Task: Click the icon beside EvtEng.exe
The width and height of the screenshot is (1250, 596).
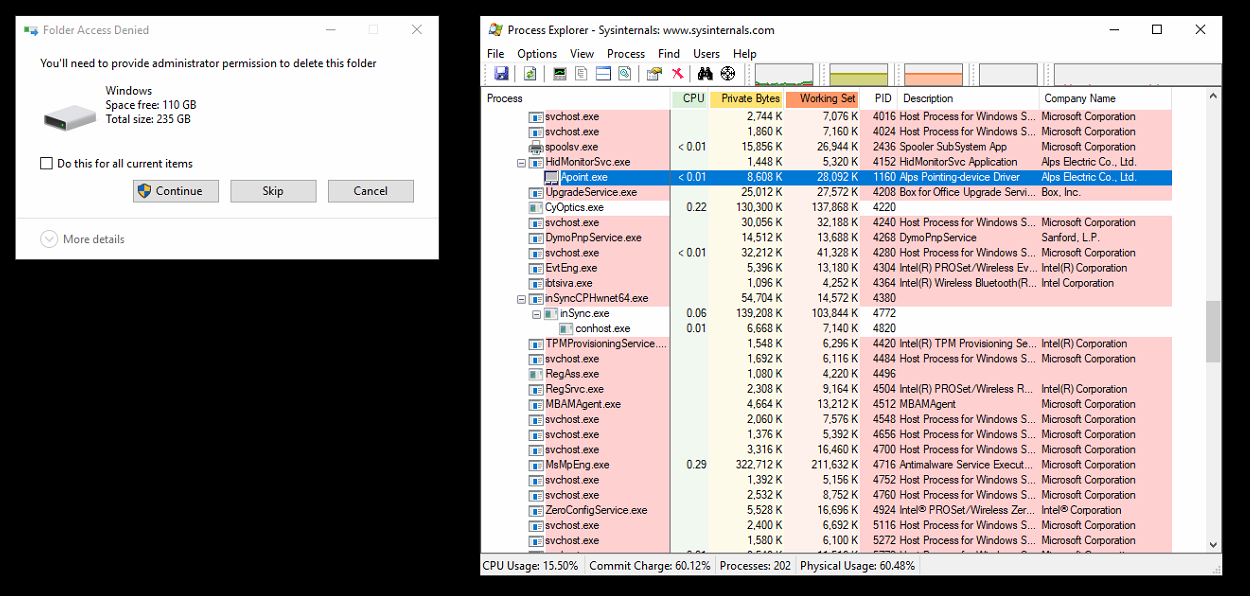Action: [x=536, y=268]
